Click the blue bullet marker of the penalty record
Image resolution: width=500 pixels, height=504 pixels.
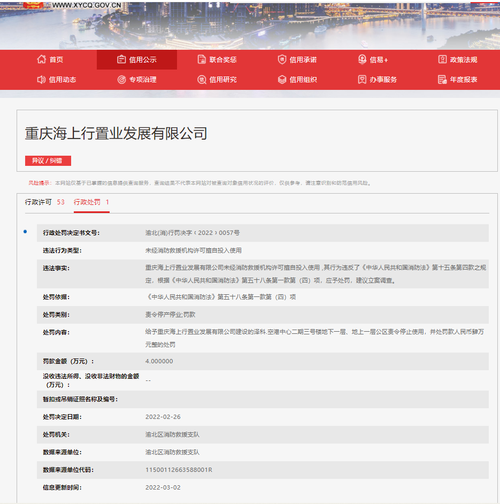(x=25, y=232)
